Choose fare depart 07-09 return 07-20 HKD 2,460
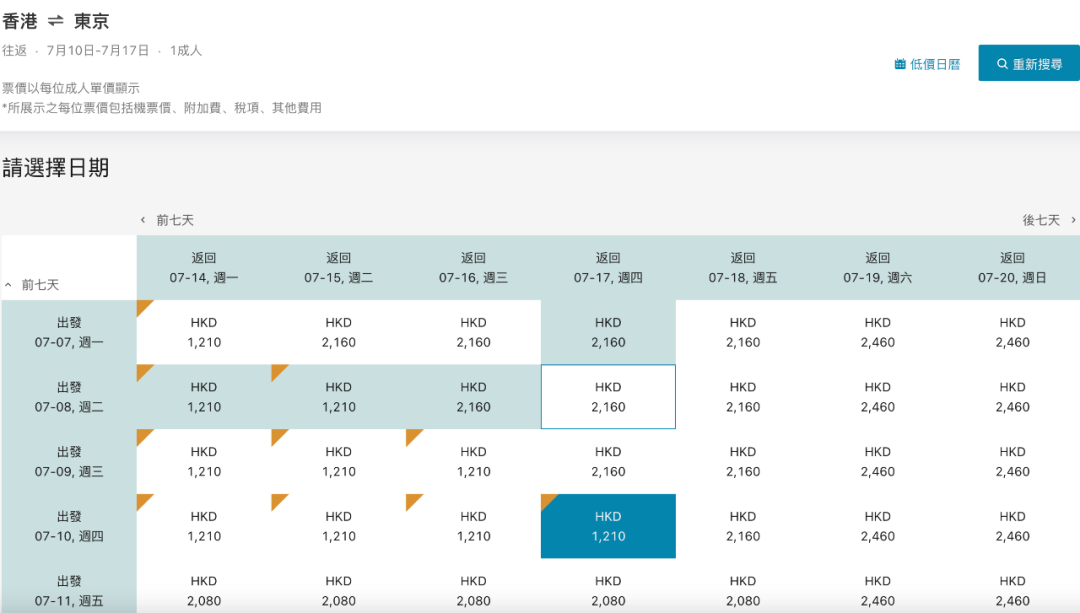This screenshot has width=1080, height=613. [1012, 461]
